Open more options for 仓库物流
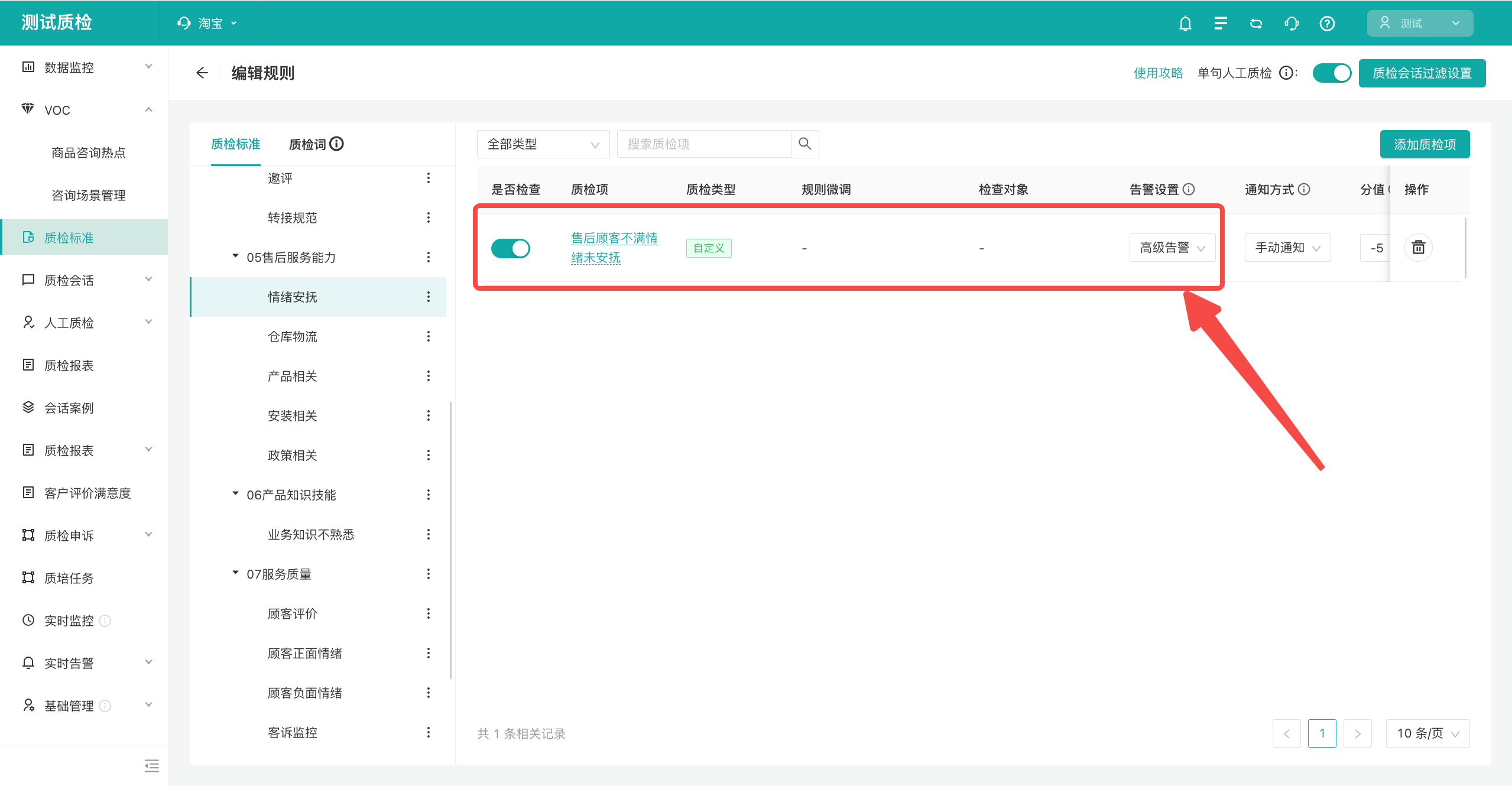Viewport: 1512px width, 786px height. (x=429, y=336)
